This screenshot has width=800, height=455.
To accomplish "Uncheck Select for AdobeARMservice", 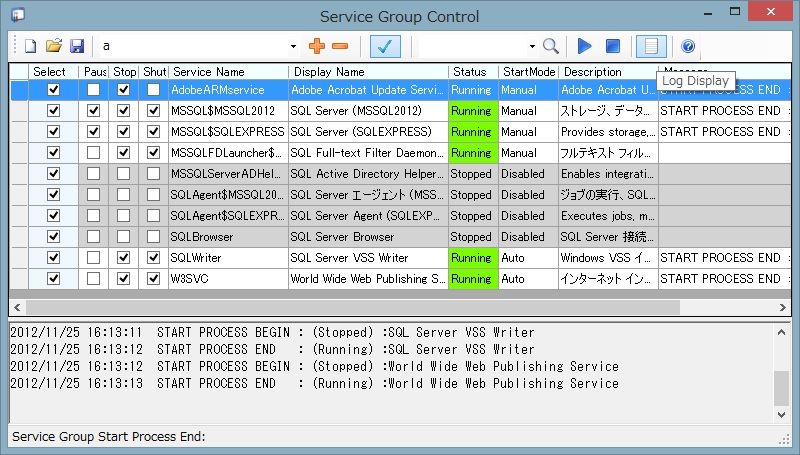I will pos(54,90).
